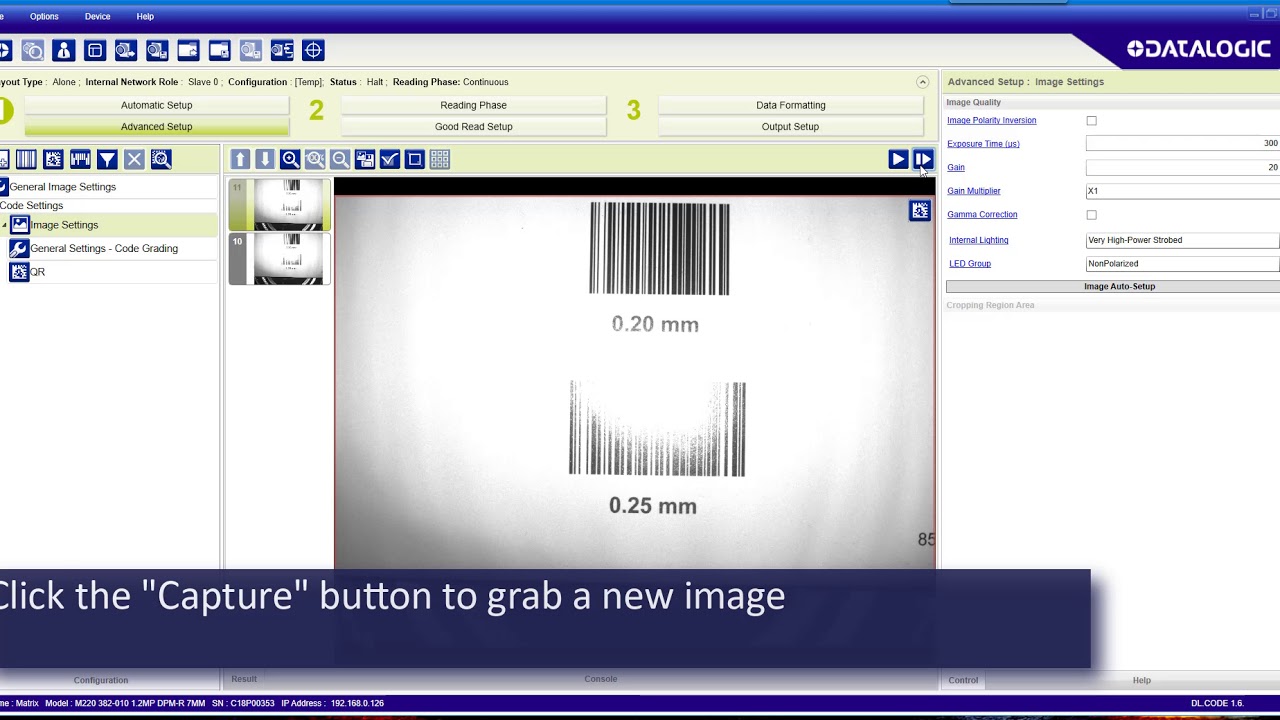This screenshot has height=720, width=1280.
Task: Click the postal code barcode icon
Action: (80, 159)
